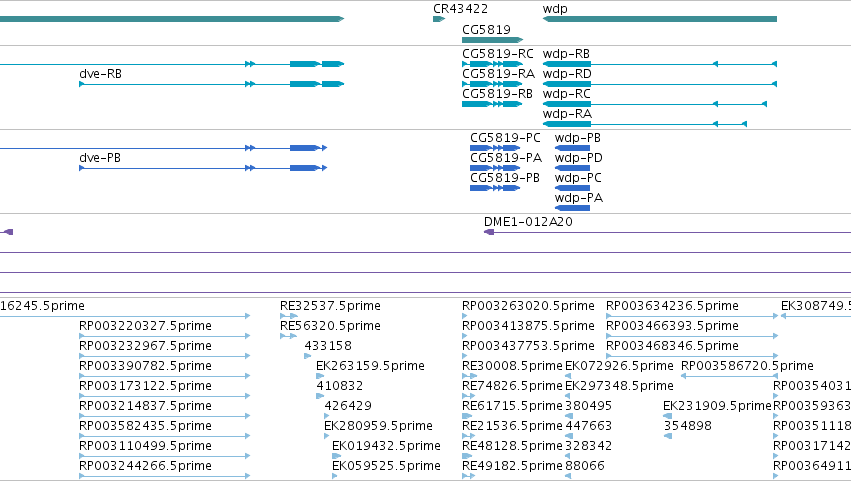The height and width of the screenshot is (481, 851).
Task: Select EST label RE48128.5prime
Action: (512, 446)
